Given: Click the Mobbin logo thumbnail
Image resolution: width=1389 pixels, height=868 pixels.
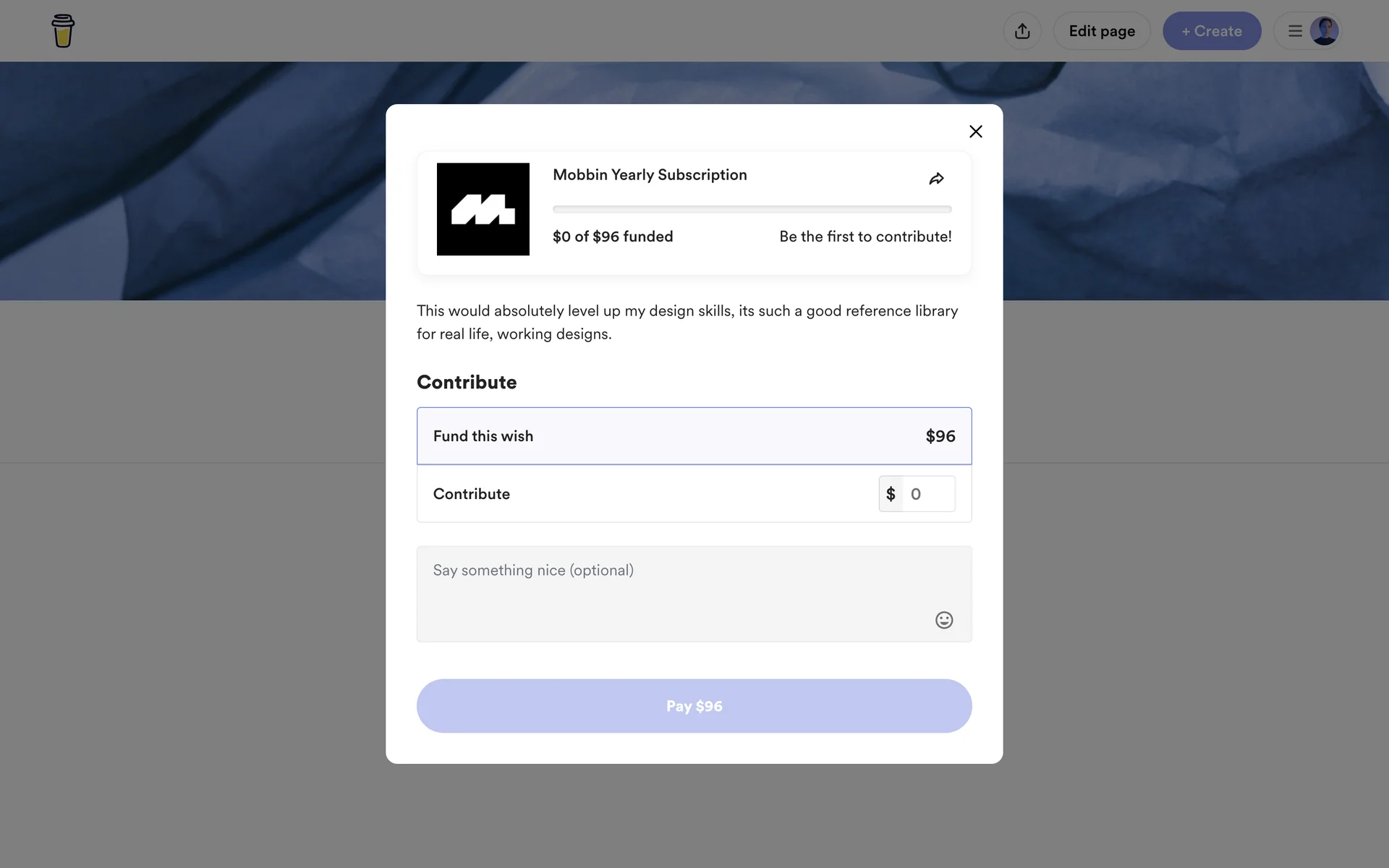Looking at the screenshot, I should tap(483, 209).
